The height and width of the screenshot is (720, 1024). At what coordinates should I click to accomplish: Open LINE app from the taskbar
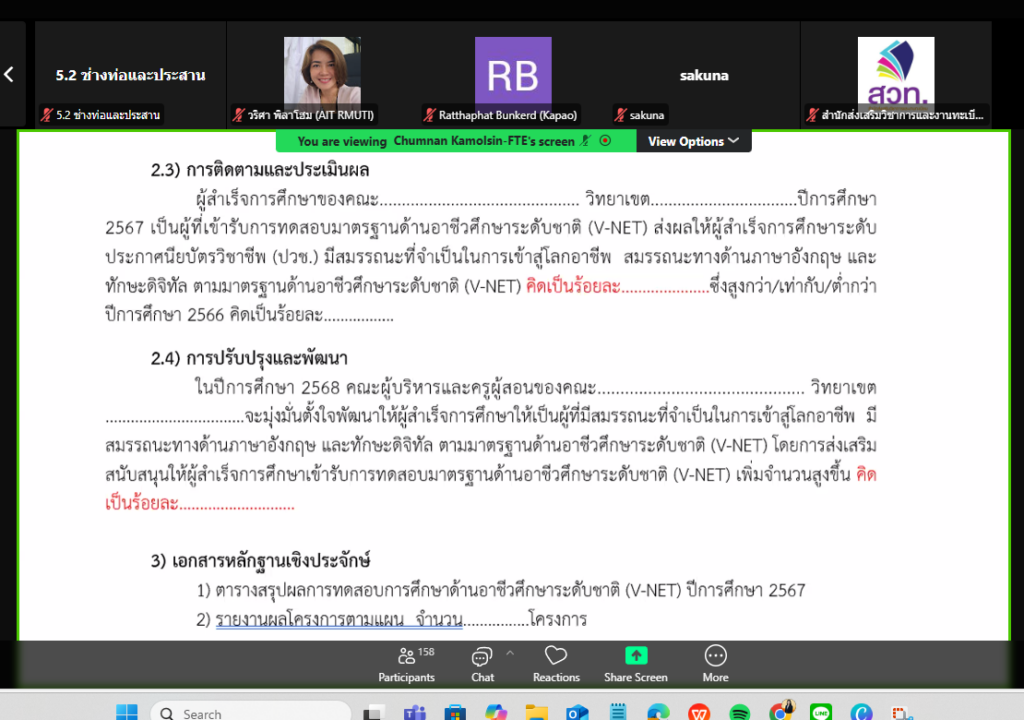pos(821,713)
